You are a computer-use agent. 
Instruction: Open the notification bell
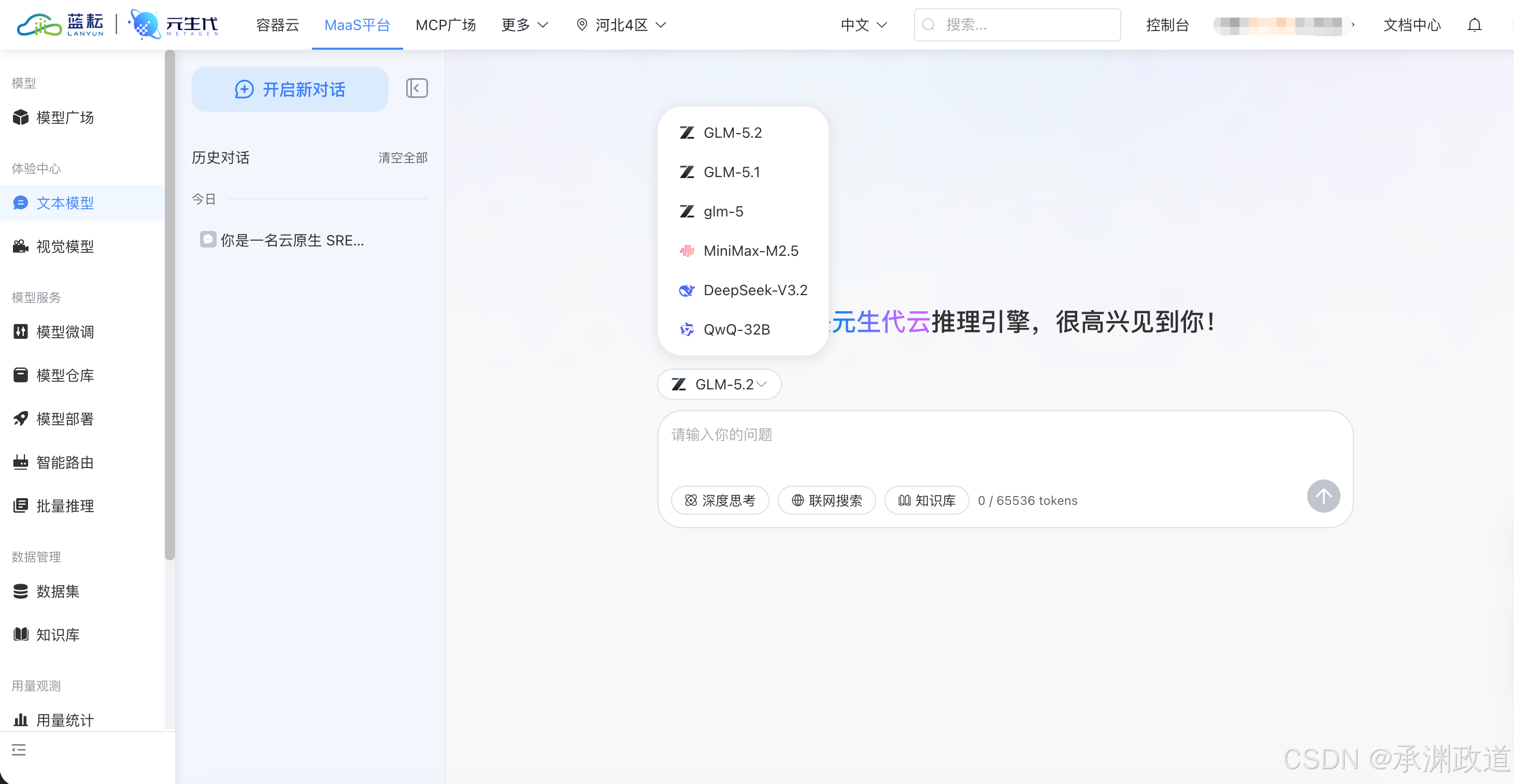[x=1474, y=25]
